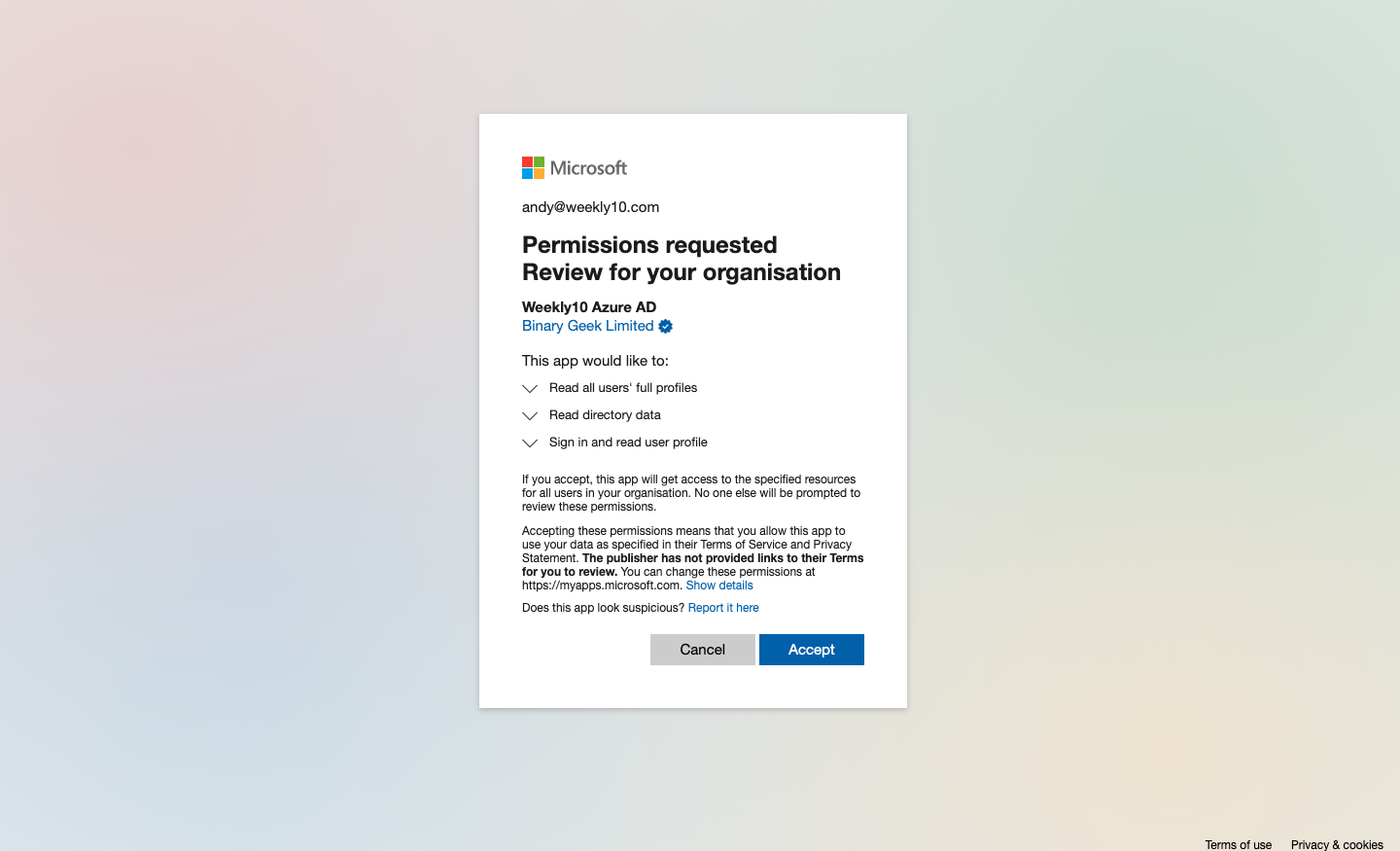Open the Privacy & cookies page
The image size is (1400, 851).
point(1338,844)
